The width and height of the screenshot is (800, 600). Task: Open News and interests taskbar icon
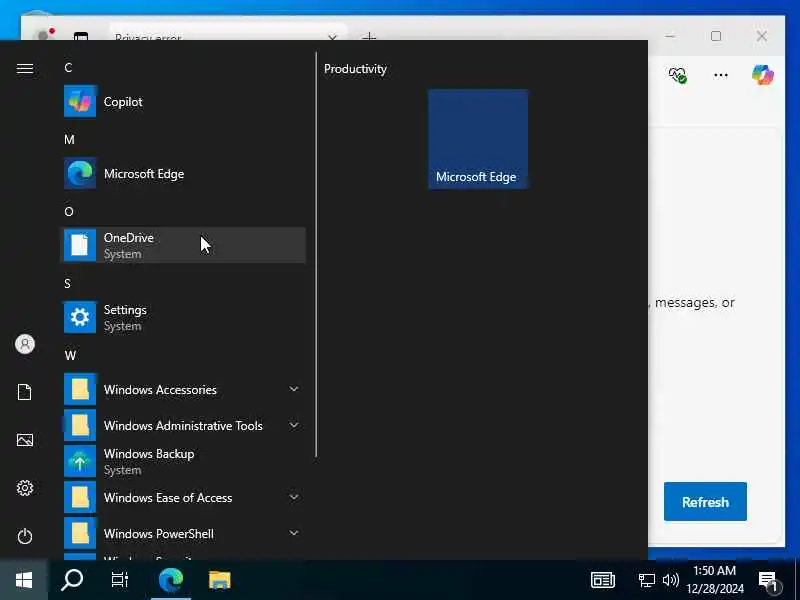tap(603, 580)
